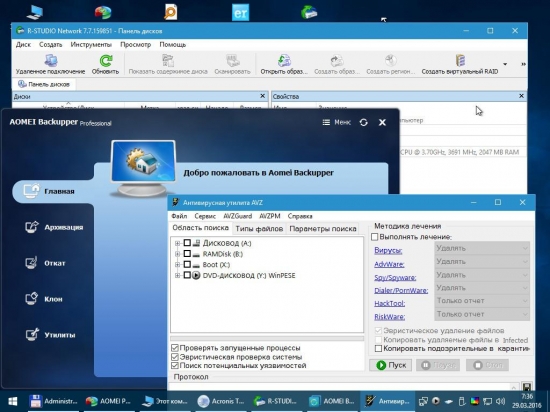This screenshot has height=412, width=550.
Task: Click the RiskWare link in AVZ
Action: 389,317
